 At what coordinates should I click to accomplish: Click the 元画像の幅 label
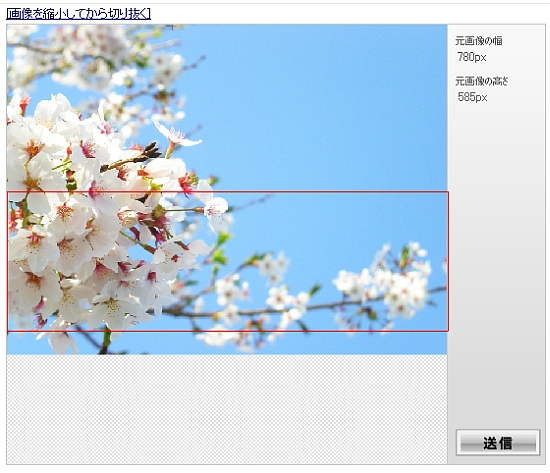pos(479,41)
